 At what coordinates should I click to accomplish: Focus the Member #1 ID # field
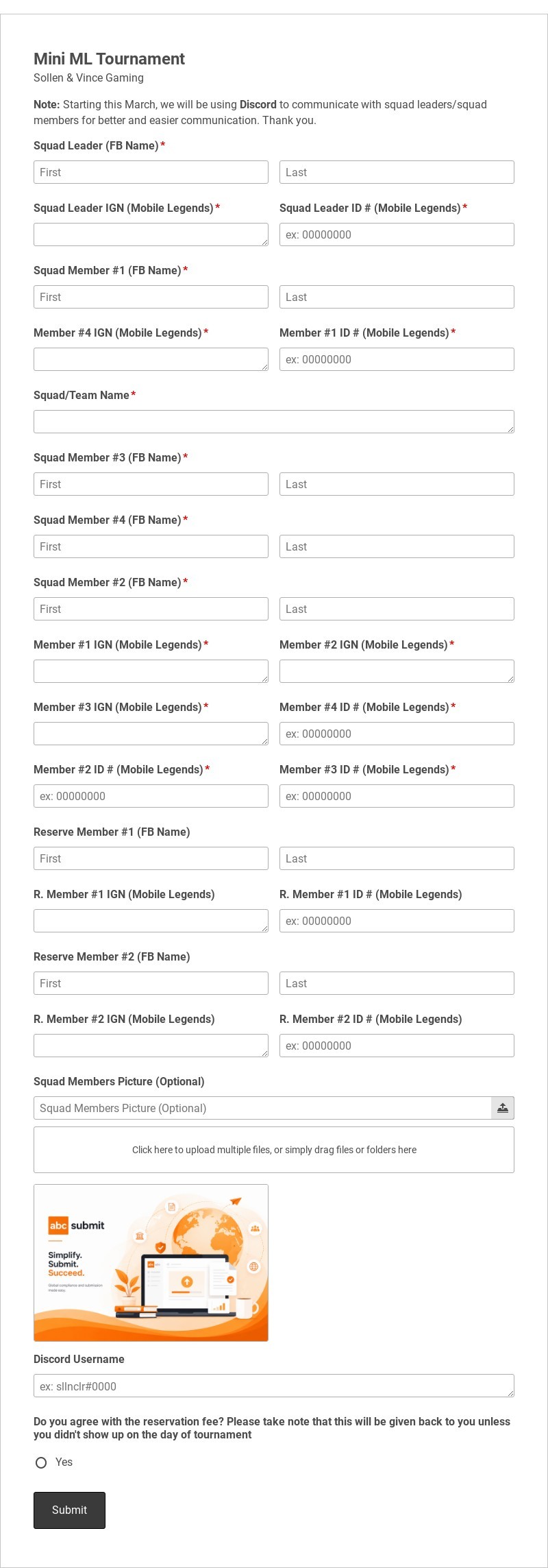click(x=397, y=359)
